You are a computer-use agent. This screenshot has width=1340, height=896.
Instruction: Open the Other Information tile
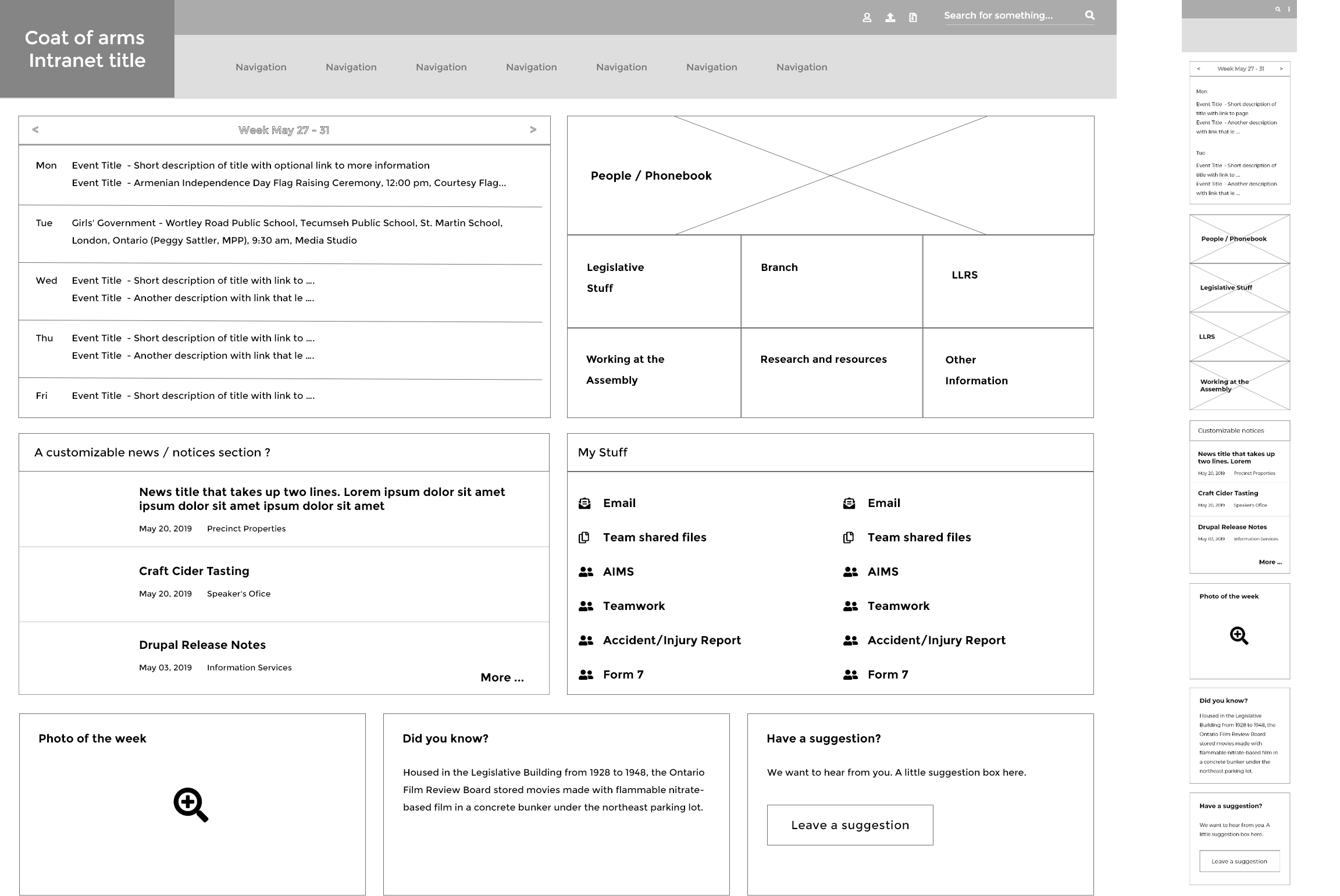[1008, 373]
